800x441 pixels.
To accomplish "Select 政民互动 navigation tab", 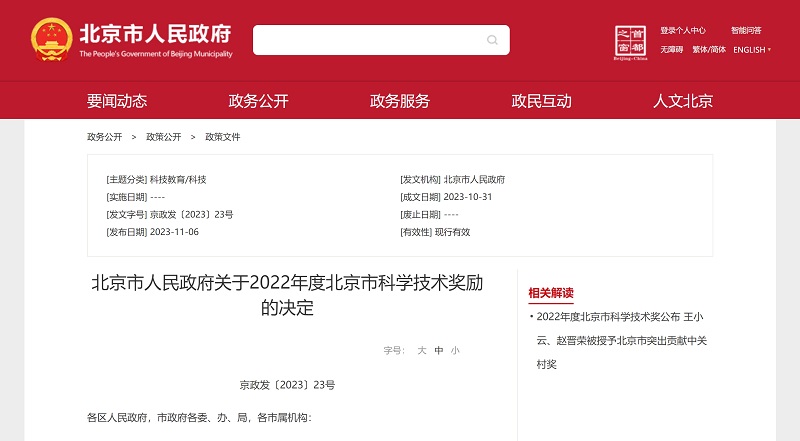I will pos(541,101).
